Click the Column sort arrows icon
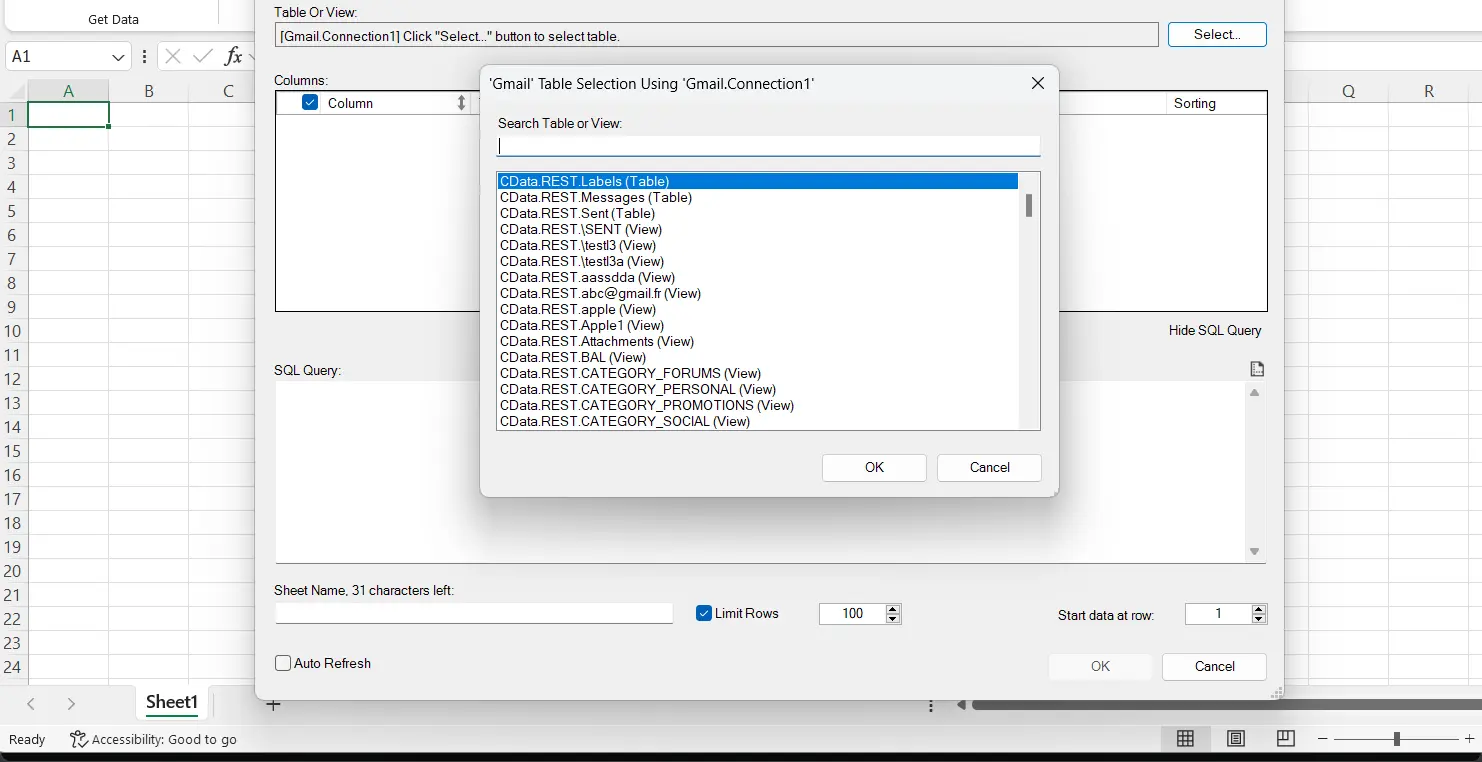 [461, 103]
